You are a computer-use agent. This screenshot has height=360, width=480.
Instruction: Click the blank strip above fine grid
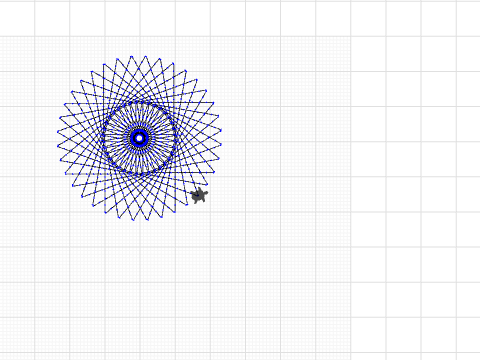click(175, 19)
